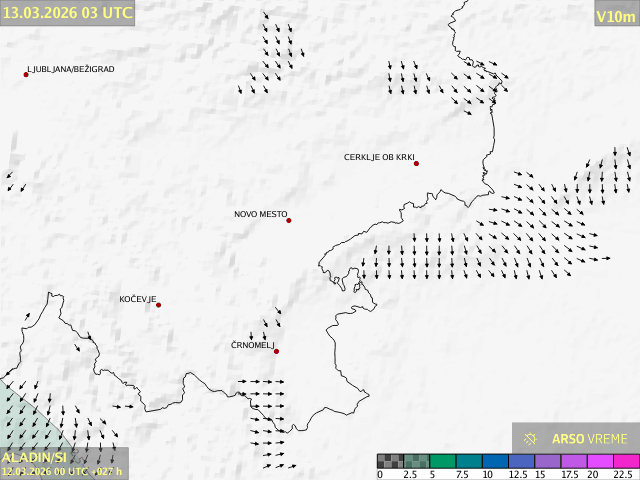This screenshot has height=480, width=640.
Task: Click the LJUBLJANA/BEŽIGRAD text label
Action: pos(71,69)
